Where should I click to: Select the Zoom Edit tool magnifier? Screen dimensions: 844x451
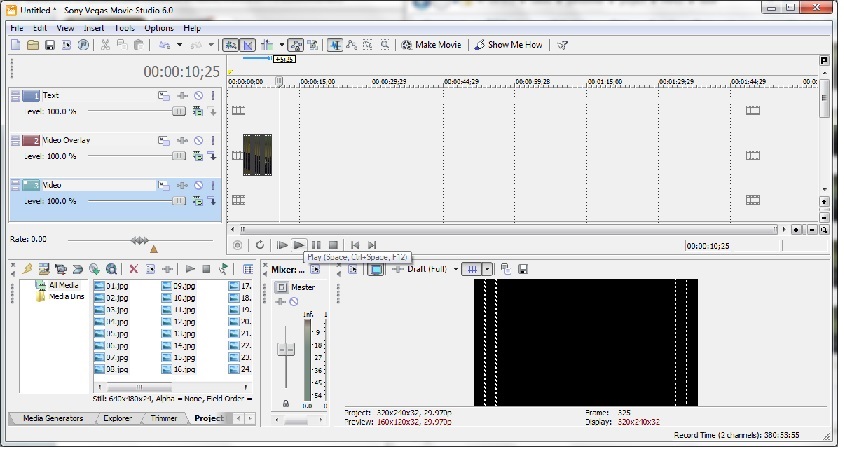click(384, 45)
